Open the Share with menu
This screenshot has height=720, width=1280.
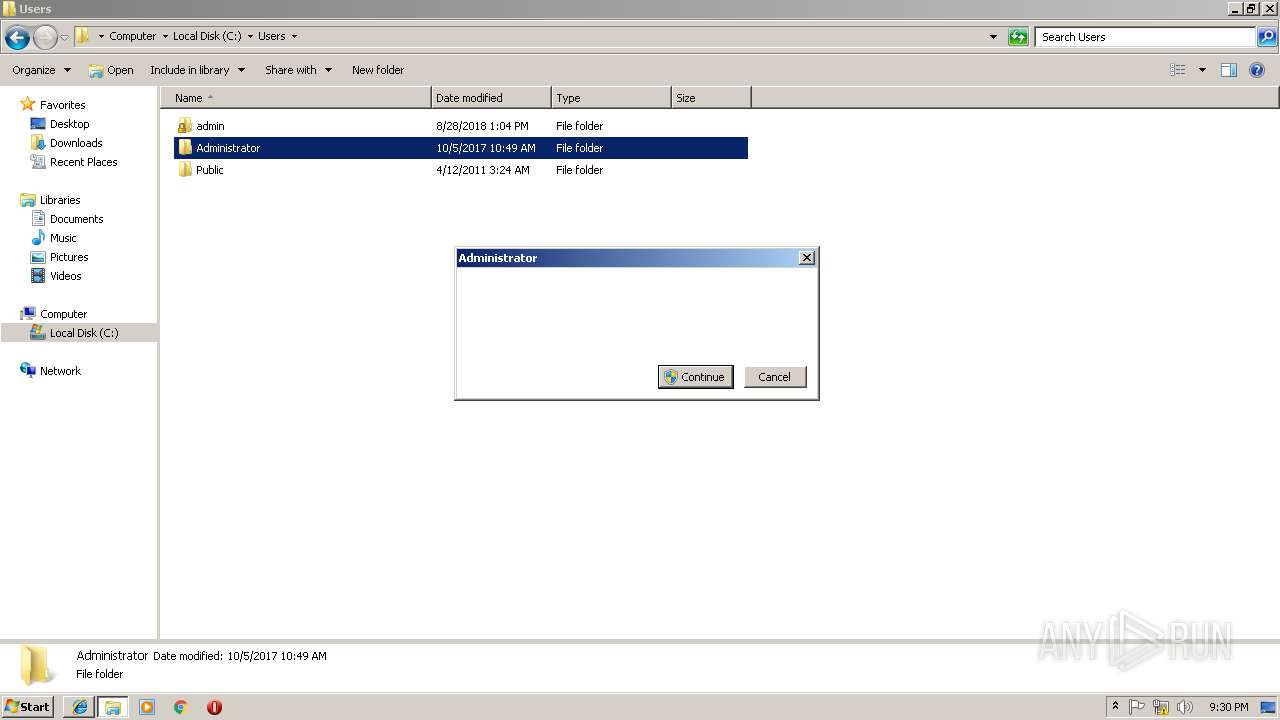click(298, 70)
